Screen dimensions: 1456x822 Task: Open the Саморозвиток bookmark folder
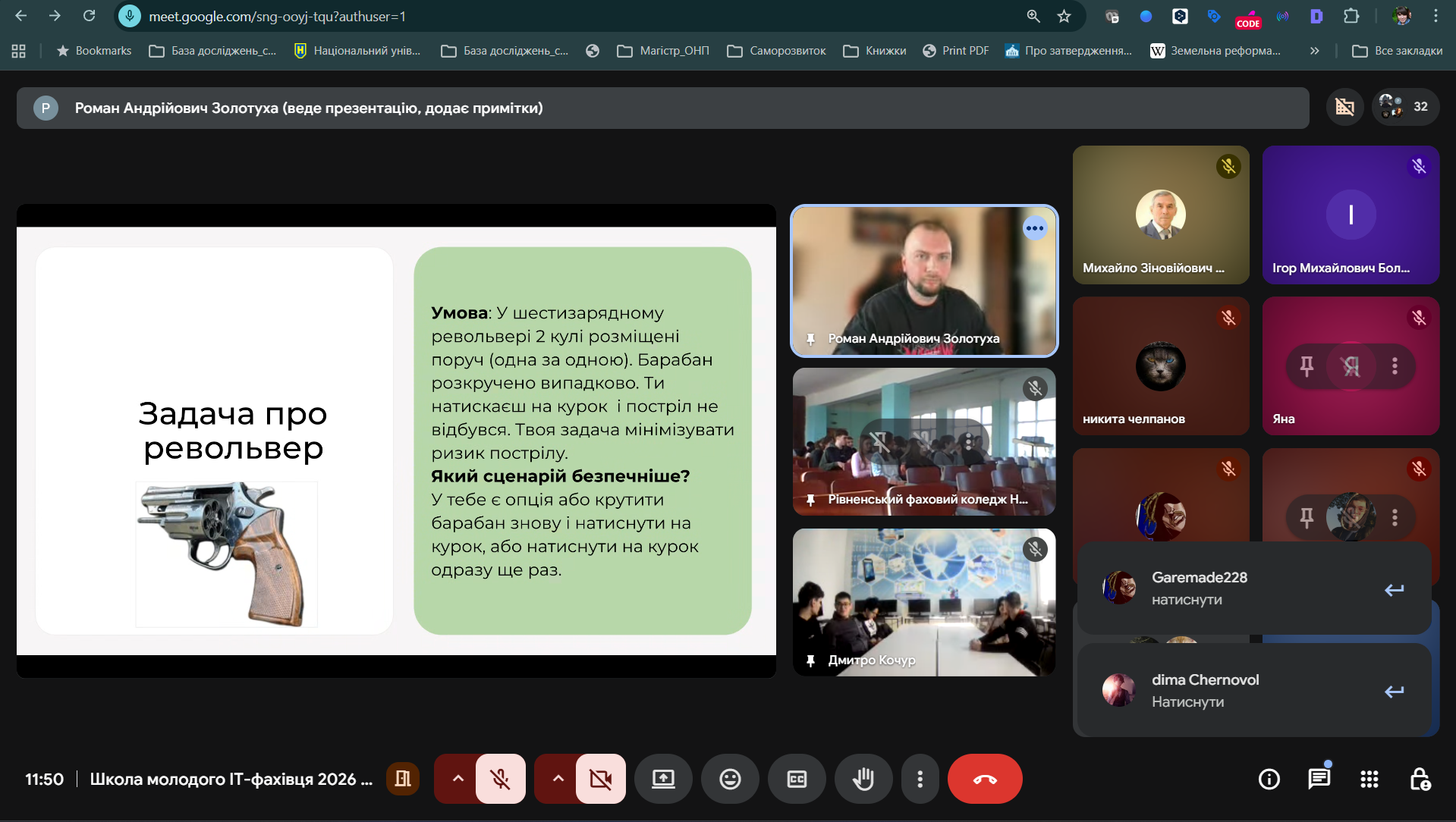[776, 51]
